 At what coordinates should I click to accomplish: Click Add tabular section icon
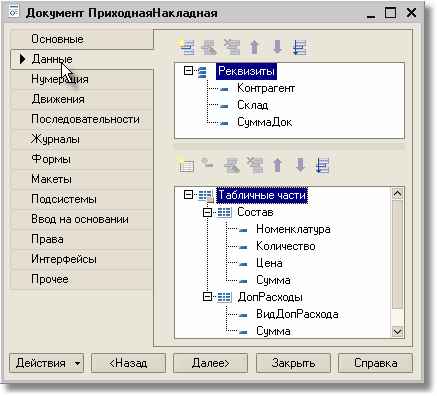click(x=186, y=165)
